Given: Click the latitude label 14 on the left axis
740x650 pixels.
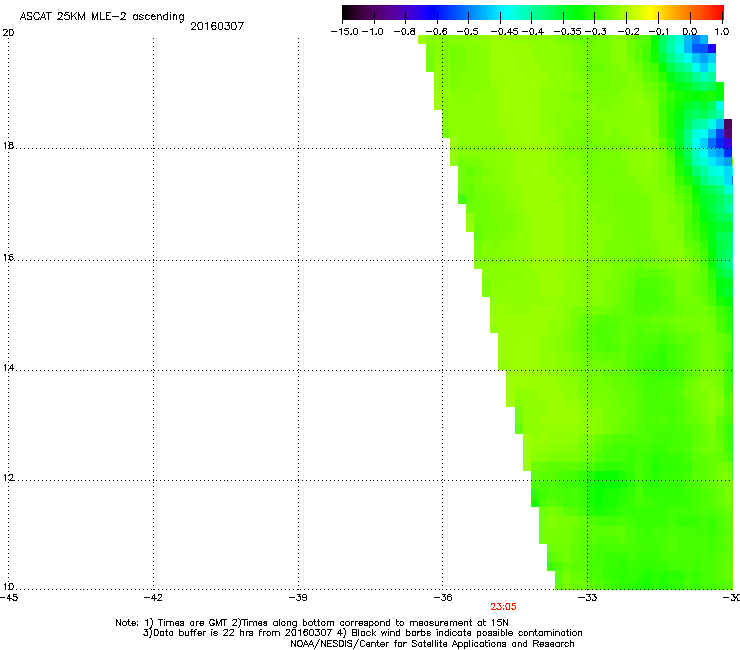Looking at the screenshot, I should point(8,368).
